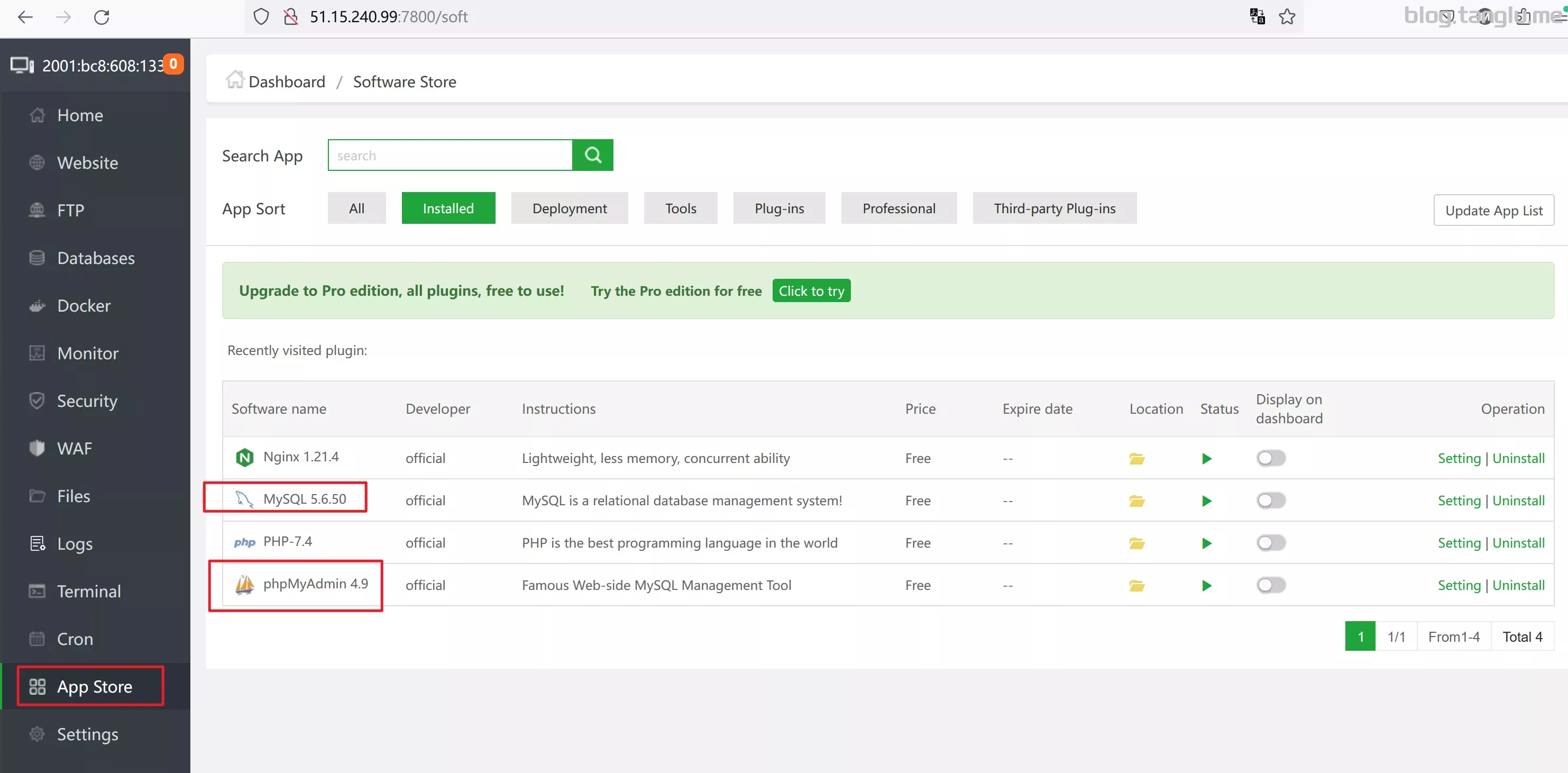Select the Plug-ins app sort tab

pos(779,208)
